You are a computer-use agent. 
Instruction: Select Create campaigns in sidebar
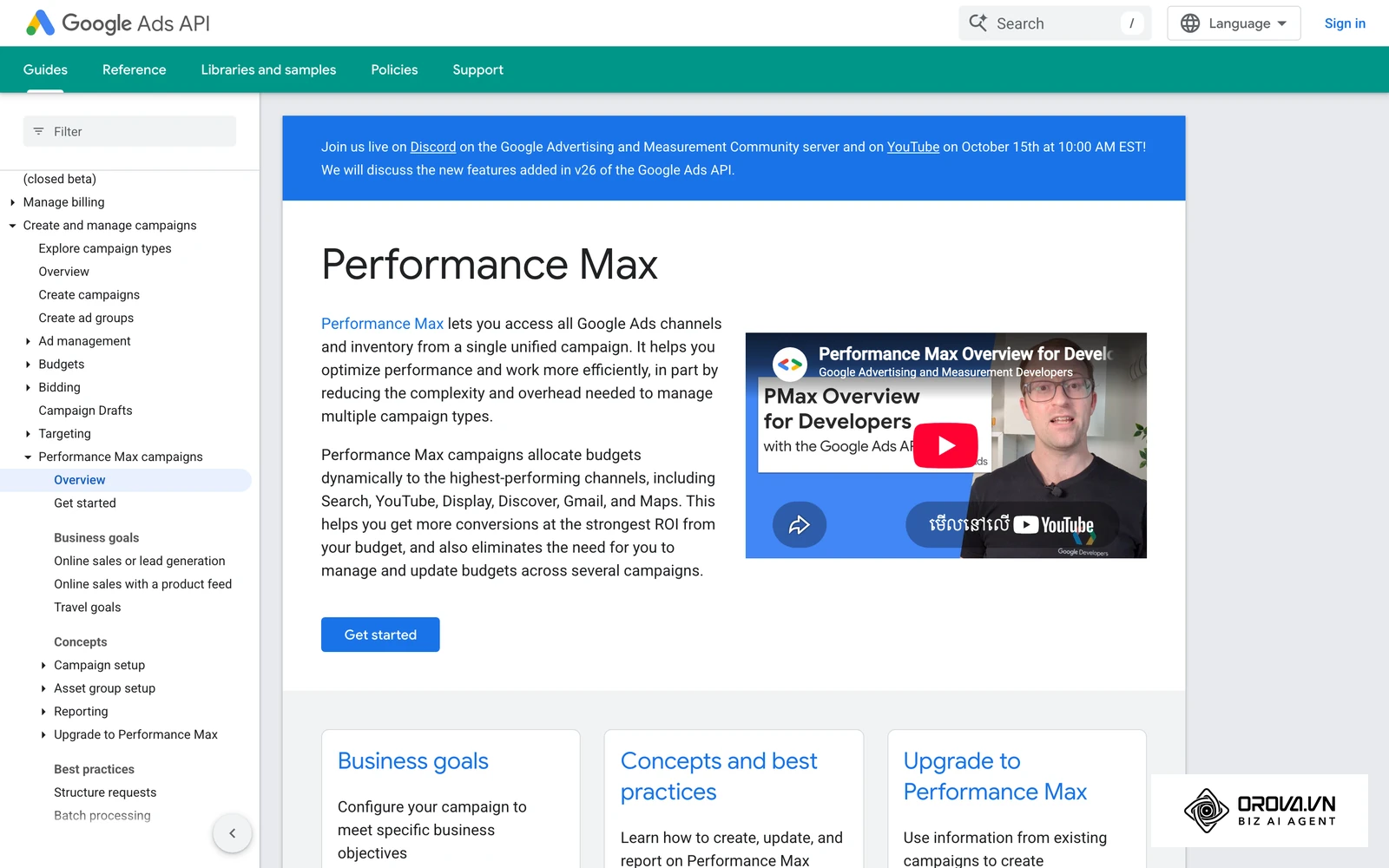[89, 295]
